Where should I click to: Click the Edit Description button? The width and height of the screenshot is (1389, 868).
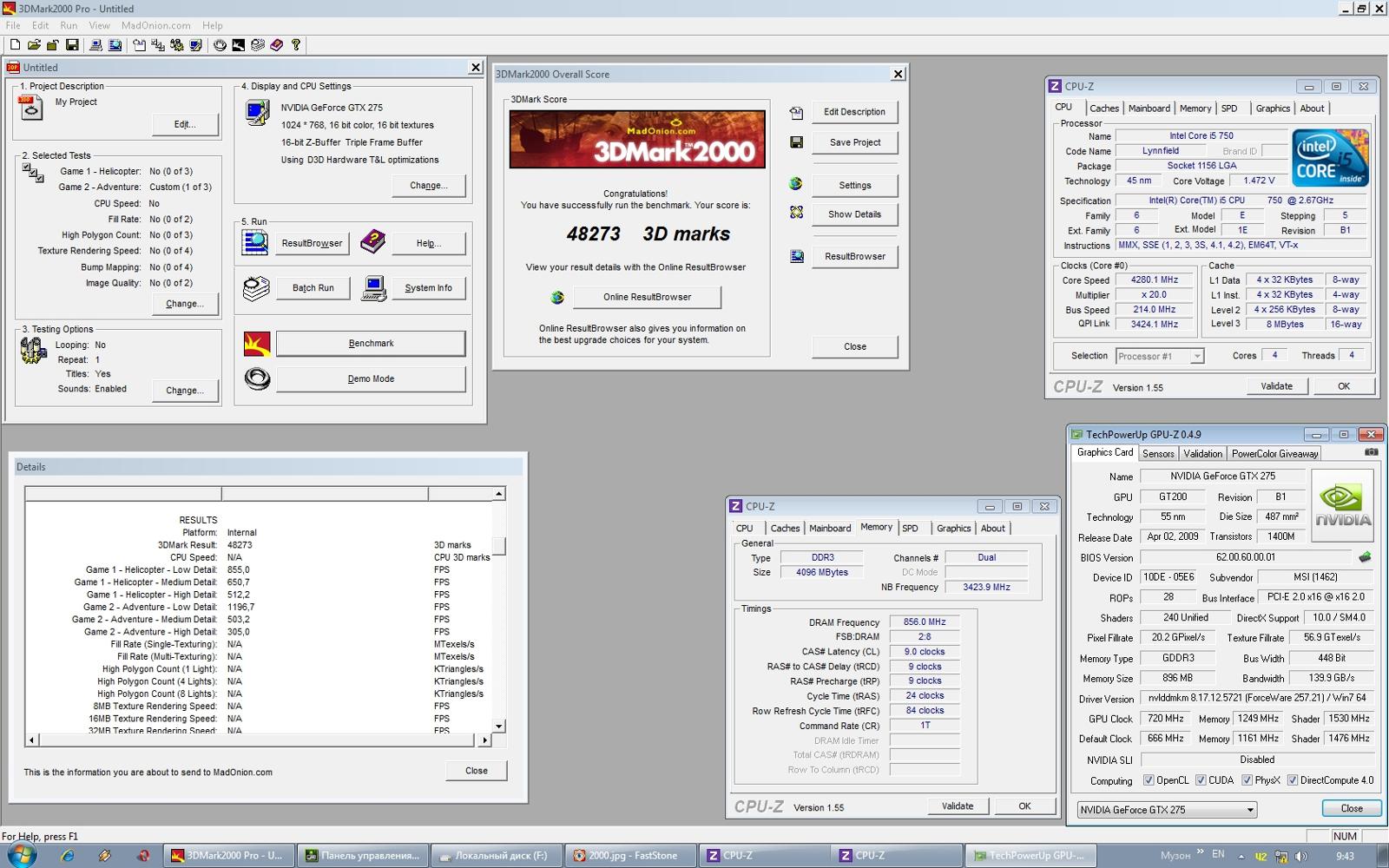pos(854,112)
